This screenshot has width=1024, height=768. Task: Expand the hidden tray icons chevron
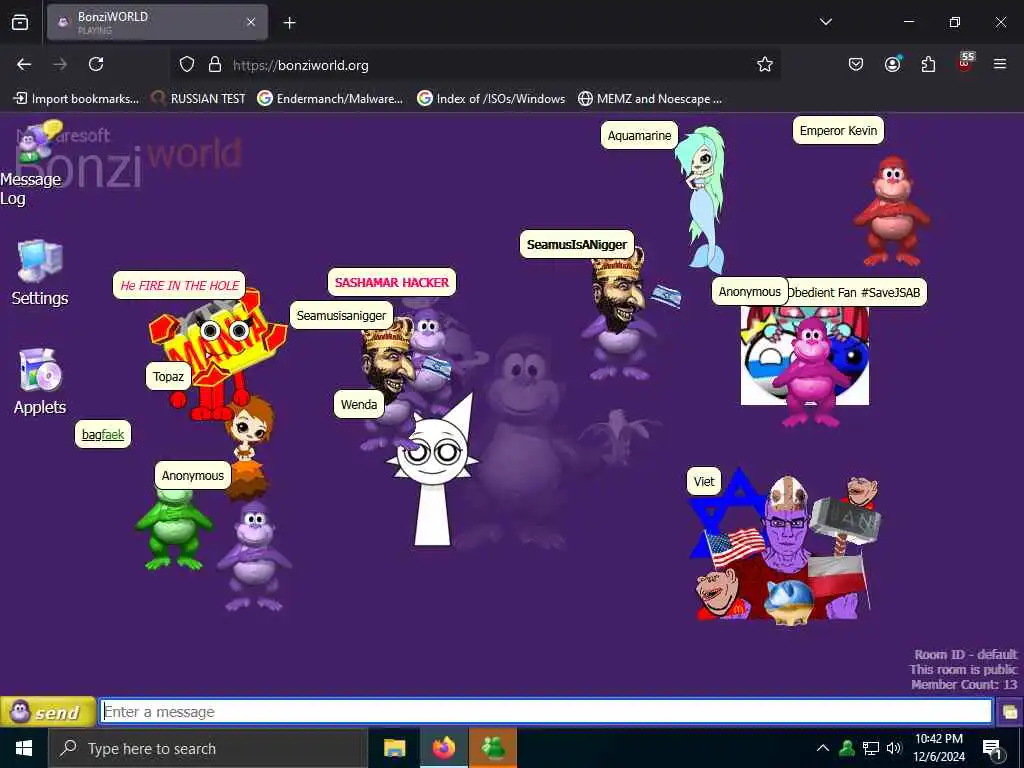823,748
